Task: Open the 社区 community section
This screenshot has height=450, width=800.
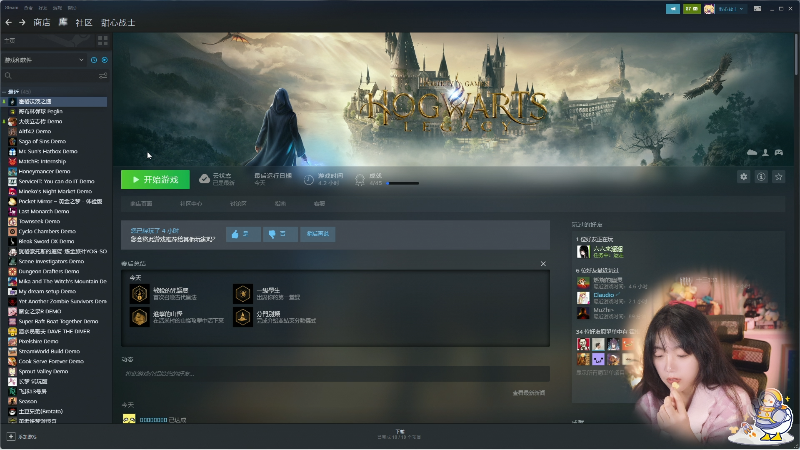Action: click(84, 22)
